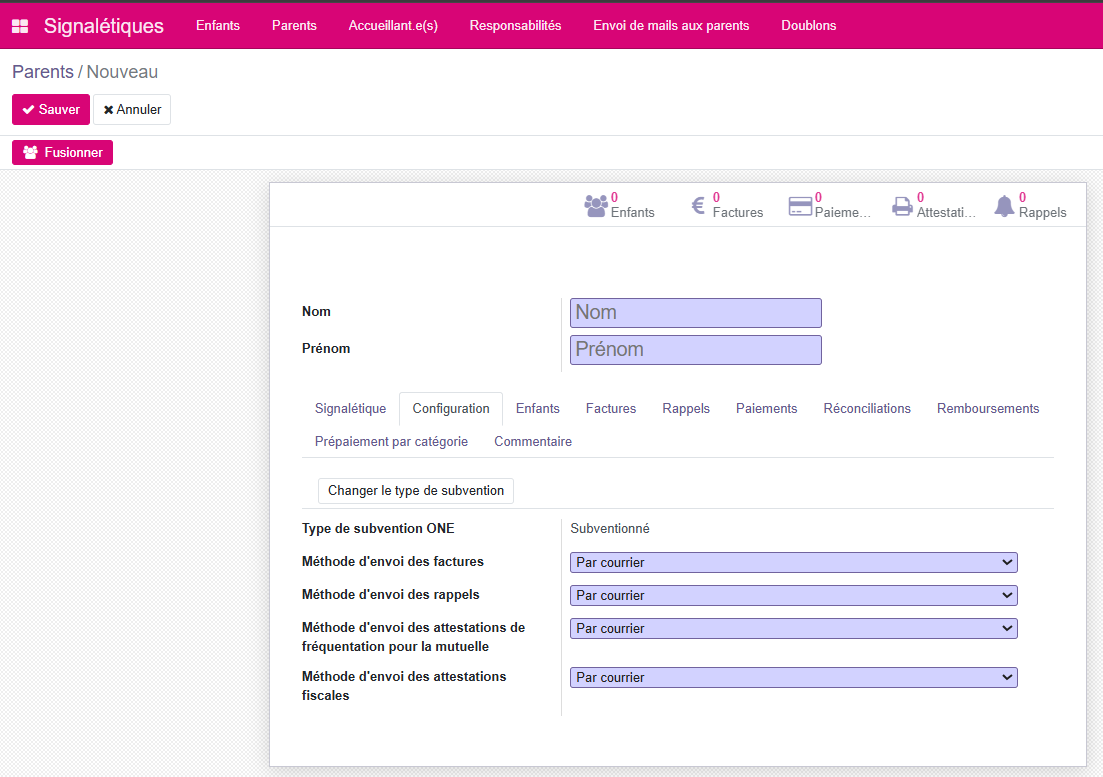Open the credit card Paiements stat icon
Viewport: 1103px width, 777px height.
[x=800, y=205]
